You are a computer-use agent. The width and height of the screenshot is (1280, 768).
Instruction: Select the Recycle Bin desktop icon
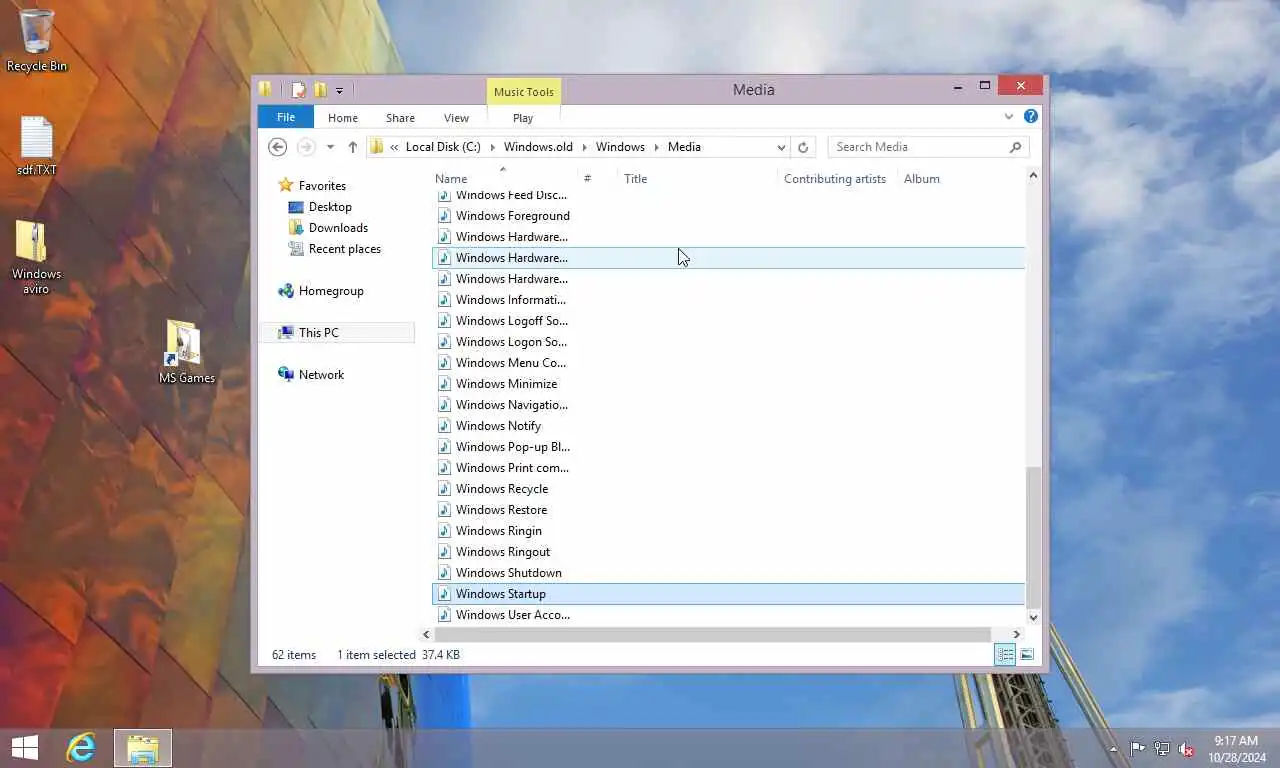[x=37, y=40]
